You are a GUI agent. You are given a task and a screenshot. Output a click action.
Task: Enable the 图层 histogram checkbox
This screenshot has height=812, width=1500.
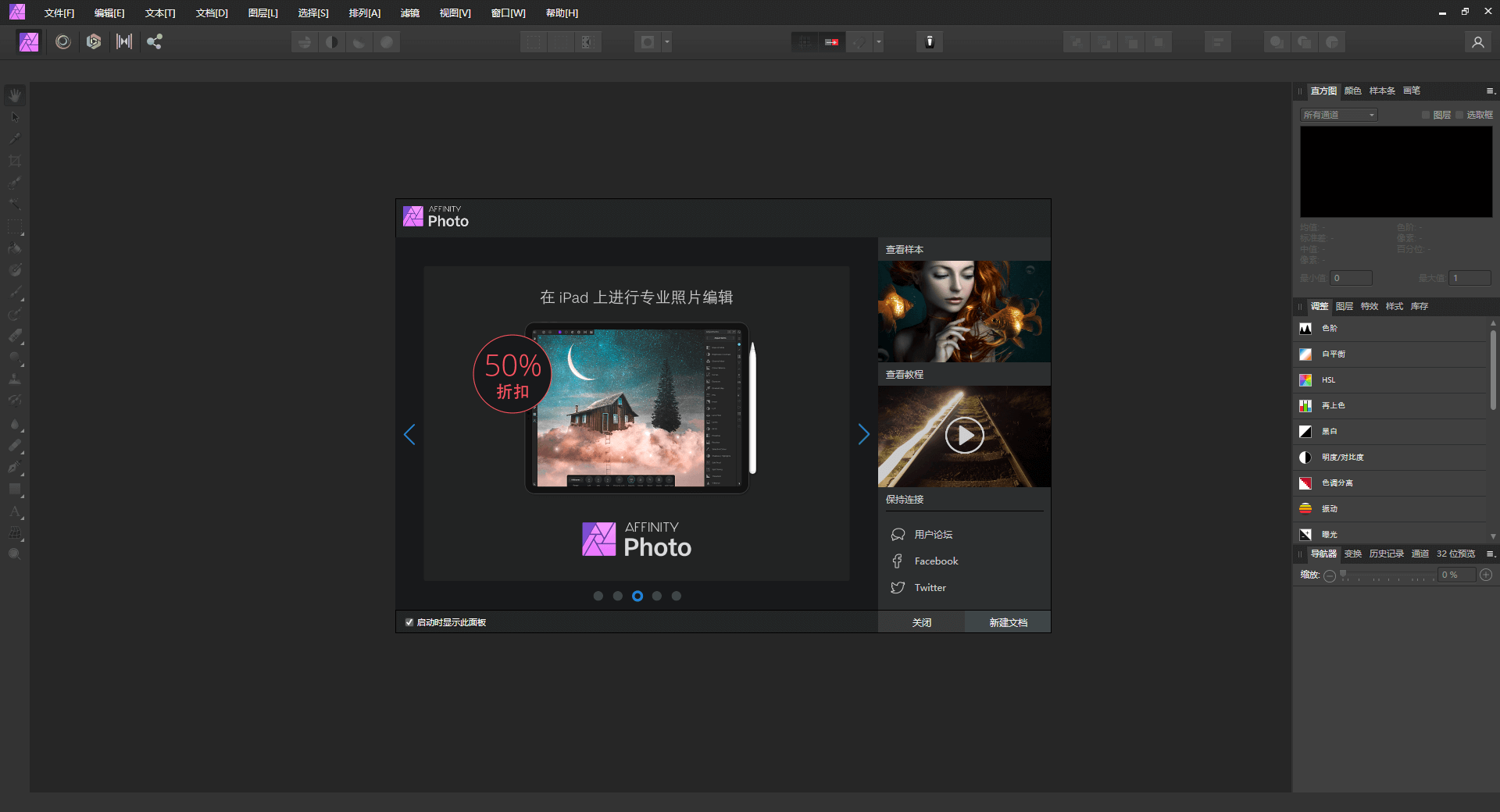pos(1426,115)
